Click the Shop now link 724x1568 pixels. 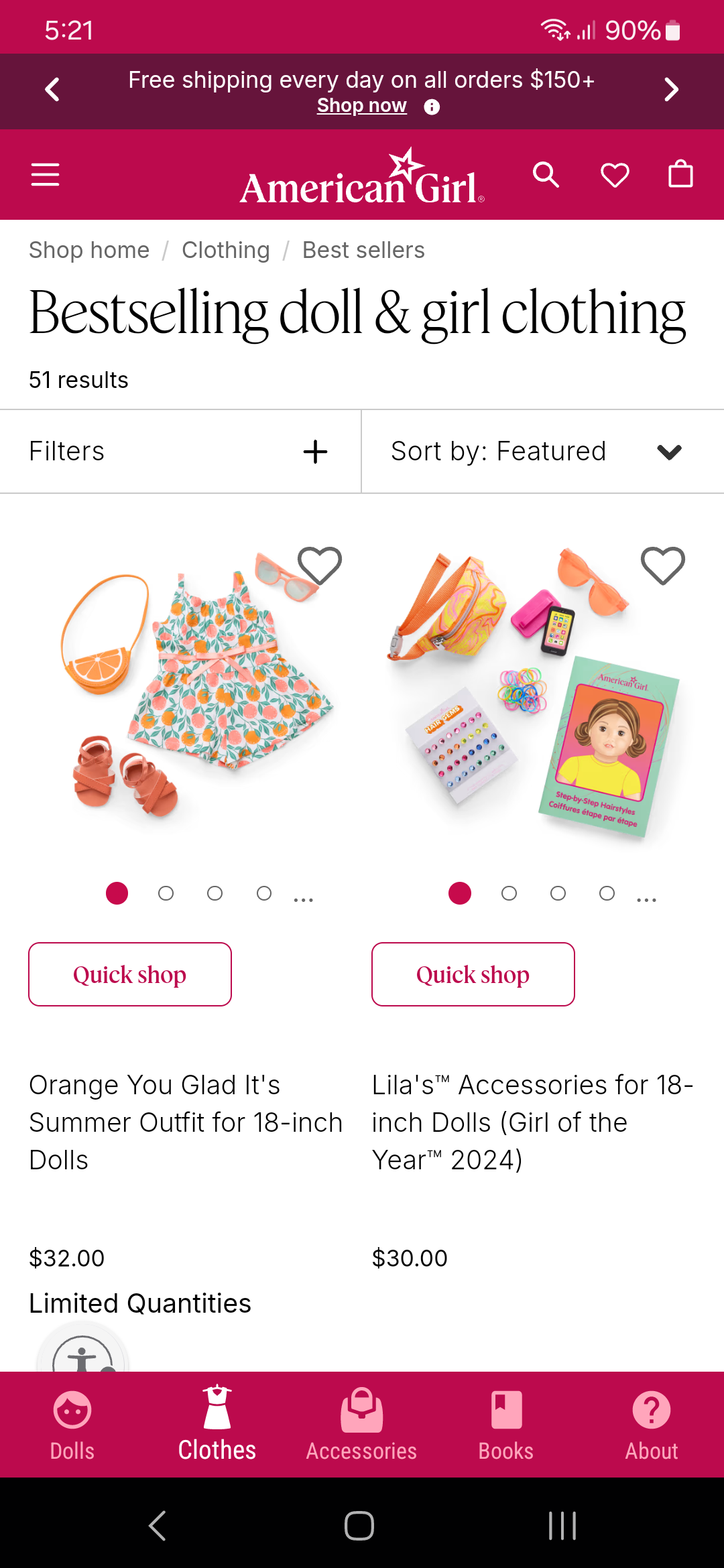(x=361, y=106)
